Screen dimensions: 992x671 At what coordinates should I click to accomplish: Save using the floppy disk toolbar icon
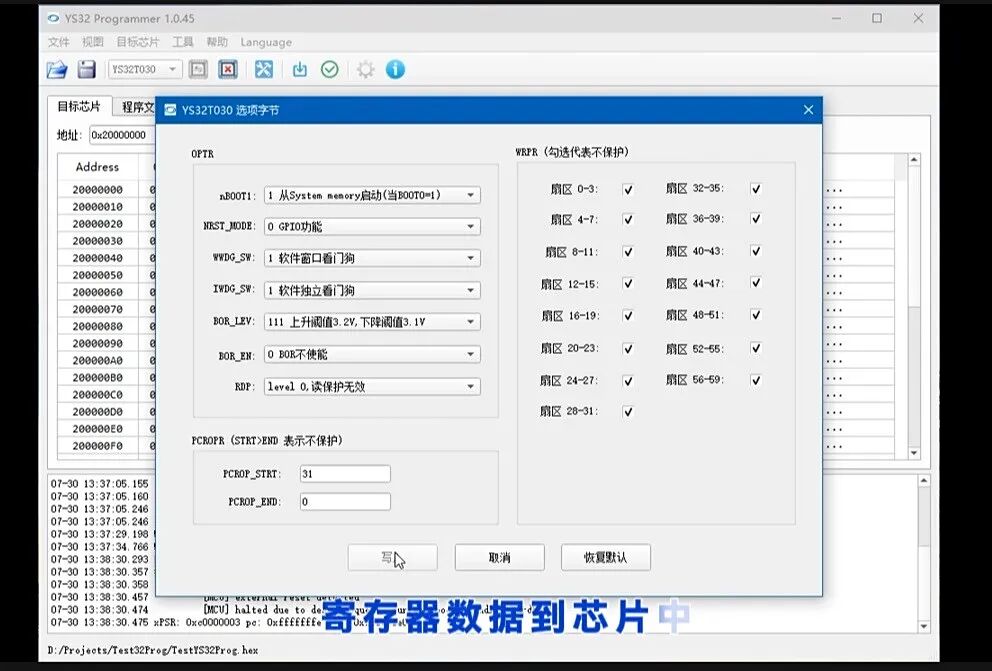click(87, 70)
